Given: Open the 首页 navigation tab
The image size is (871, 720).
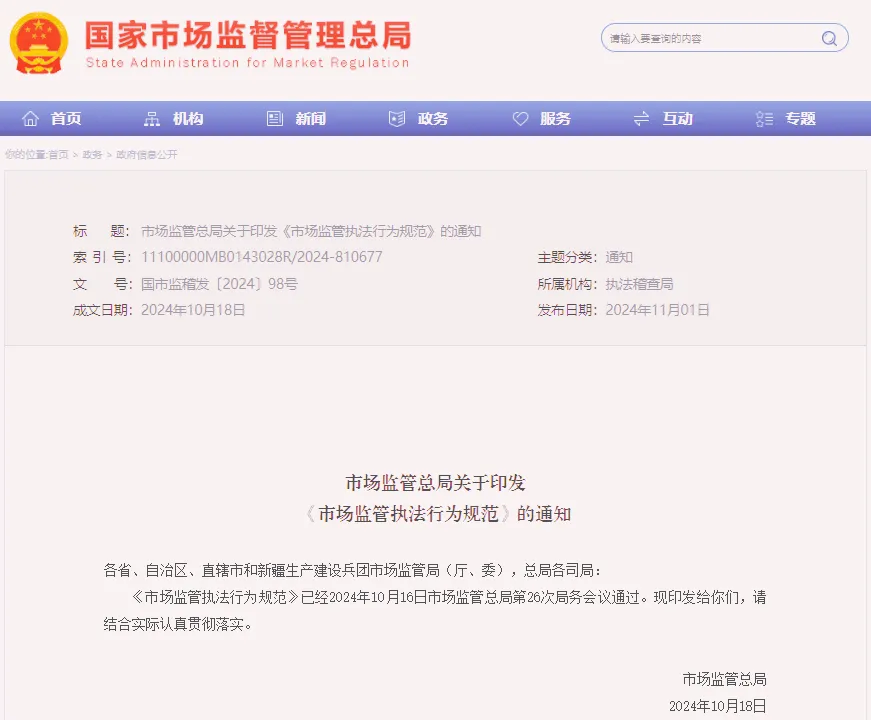Looking at the screenshot, I should (x=66, y=118).
